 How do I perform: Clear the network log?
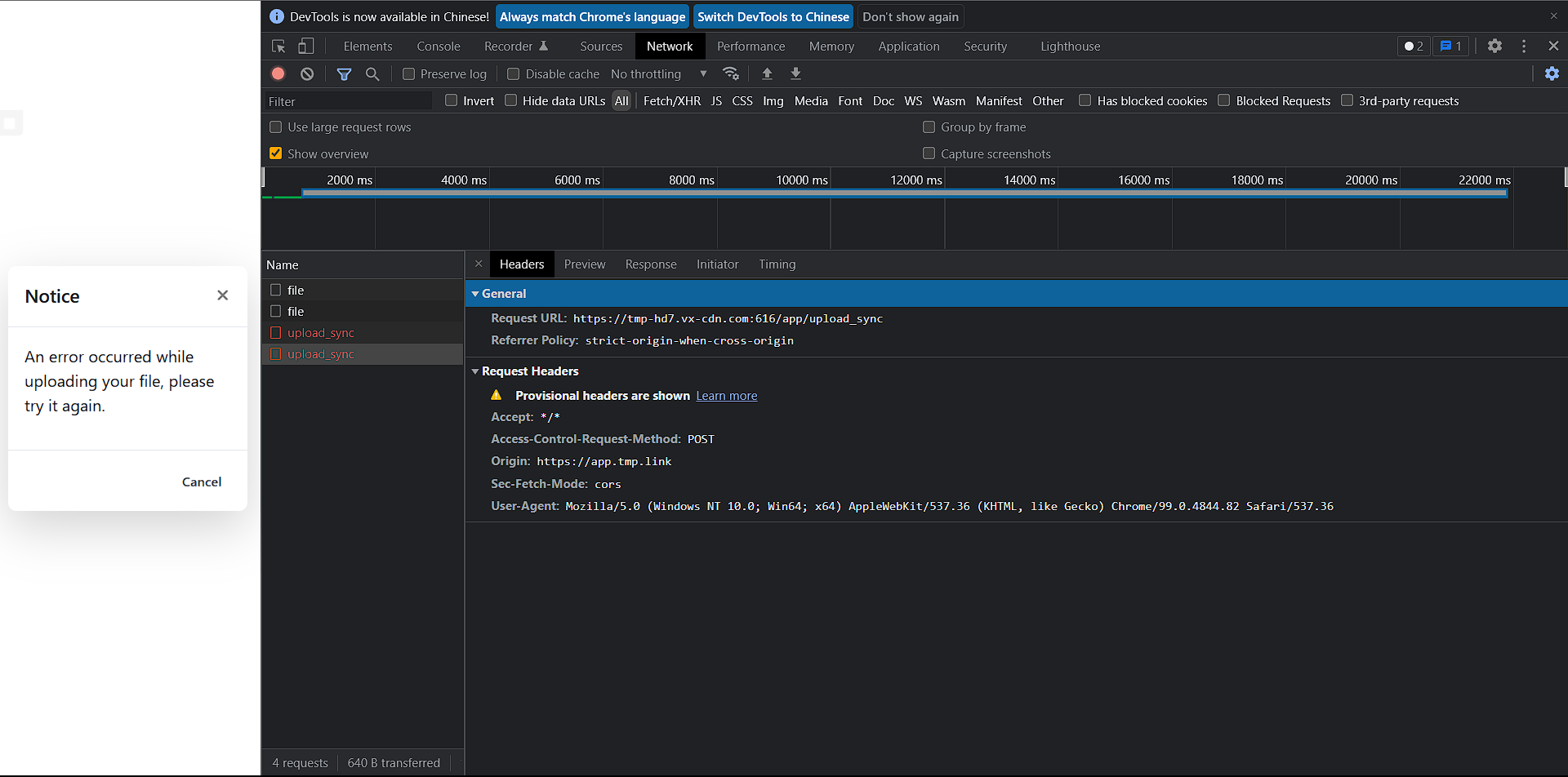point(307,73)
